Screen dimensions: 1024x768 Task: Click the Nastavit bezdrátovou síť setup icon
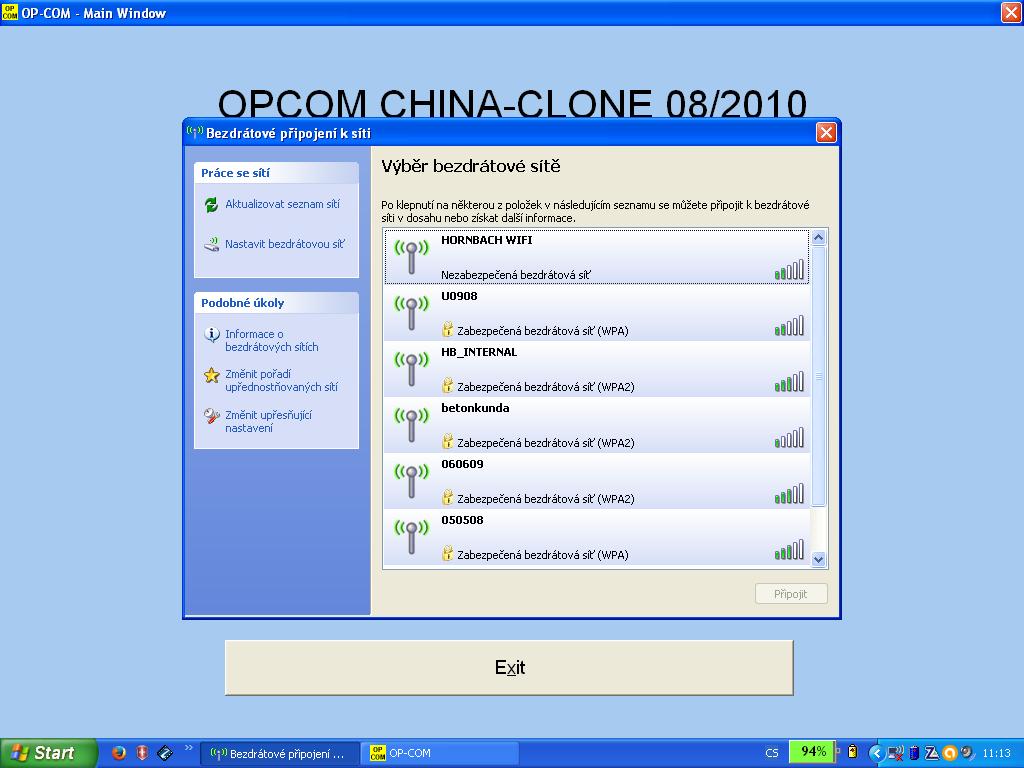click(211, 244)
